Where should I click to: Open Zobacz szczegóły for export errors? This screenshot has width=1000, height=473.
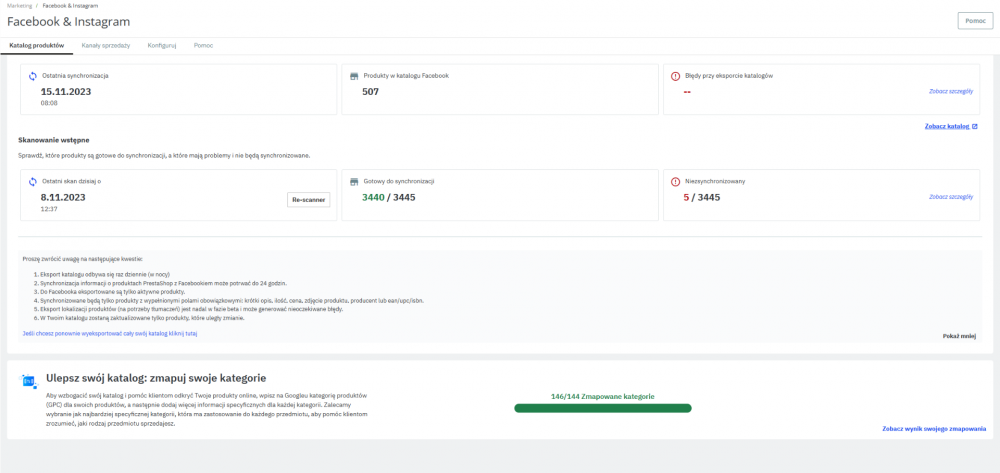tap(951, 92)
